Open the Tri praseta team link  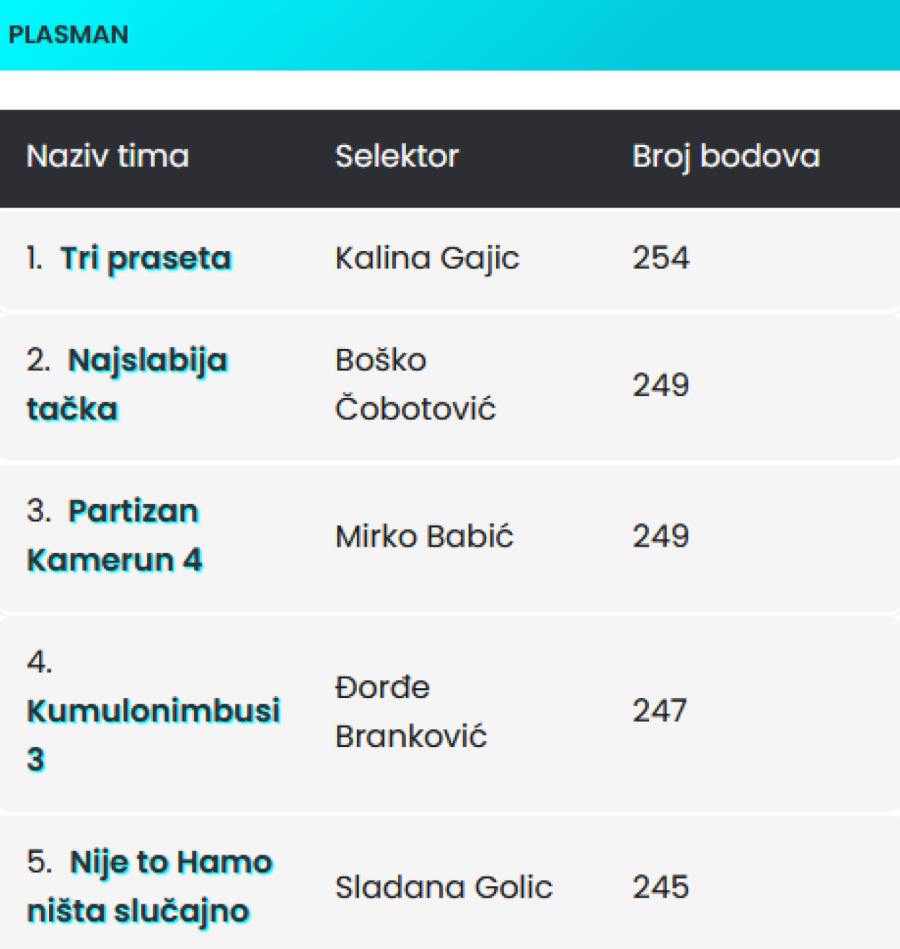pos(146,259)
